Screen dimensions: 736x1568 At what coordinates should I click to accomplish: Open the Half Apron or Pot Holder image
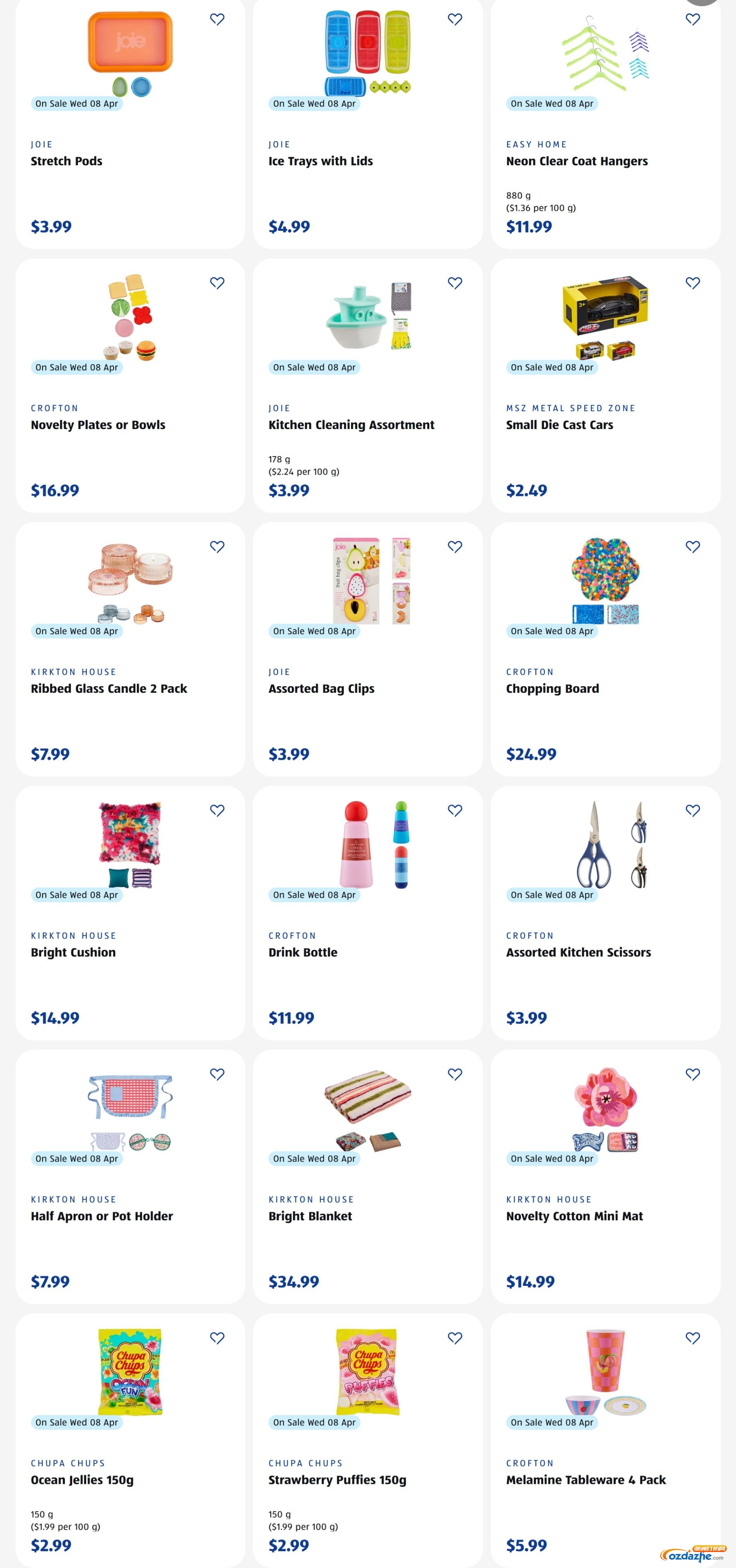point(130,1108)
